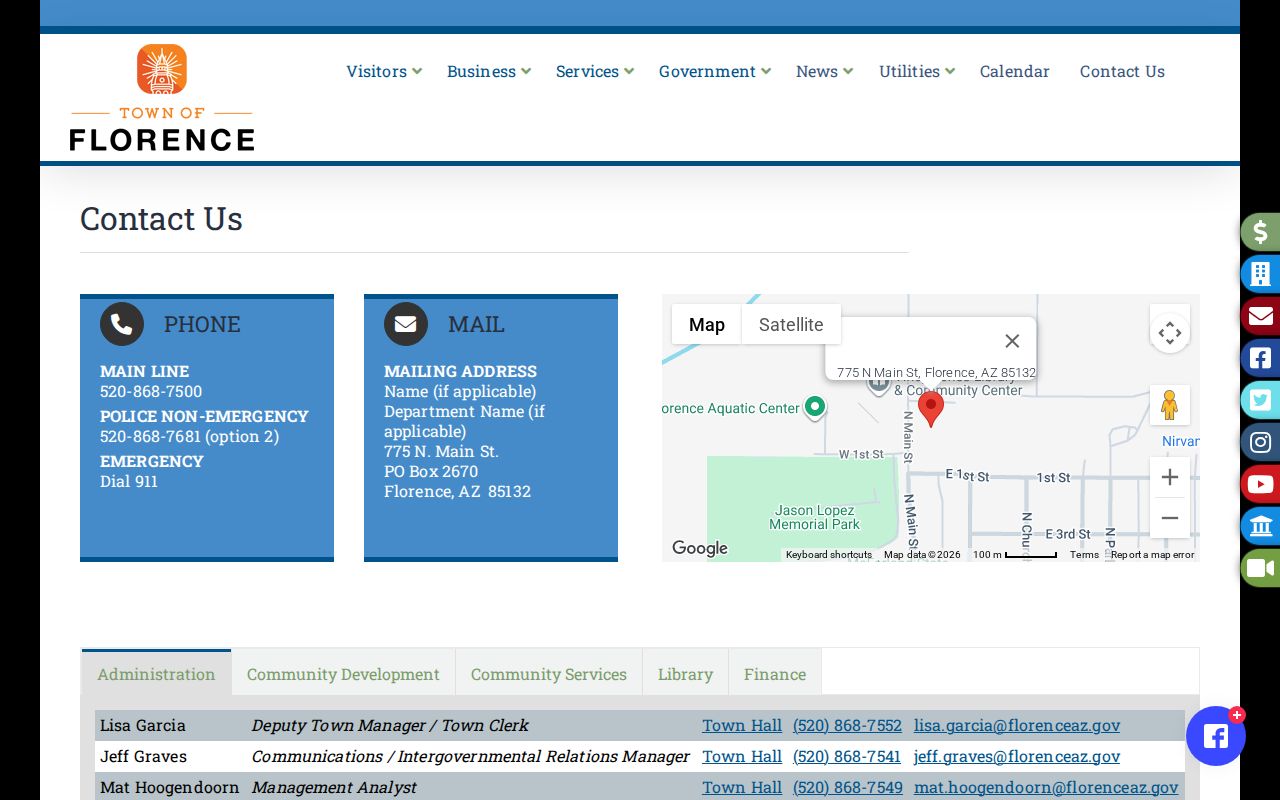The height and width of the screenshot is (800, 1280).
Task: Expand the News menu
Action: [x=825, y=71]
